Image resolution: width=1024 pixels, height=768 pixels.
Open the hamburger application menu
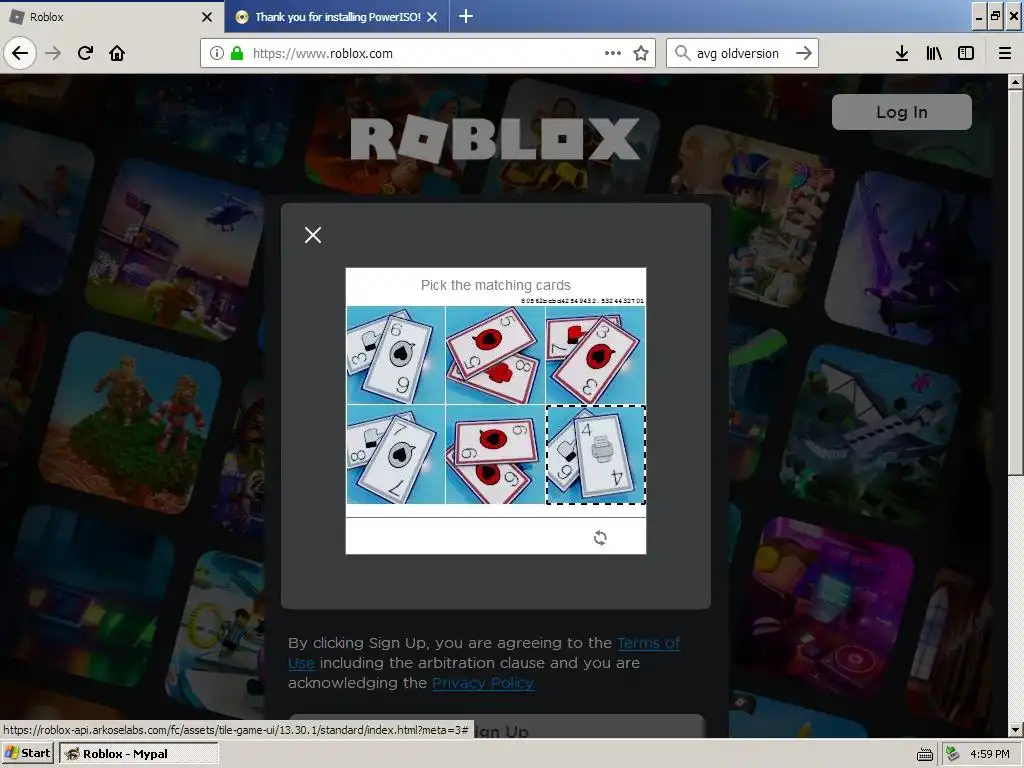1005,53
